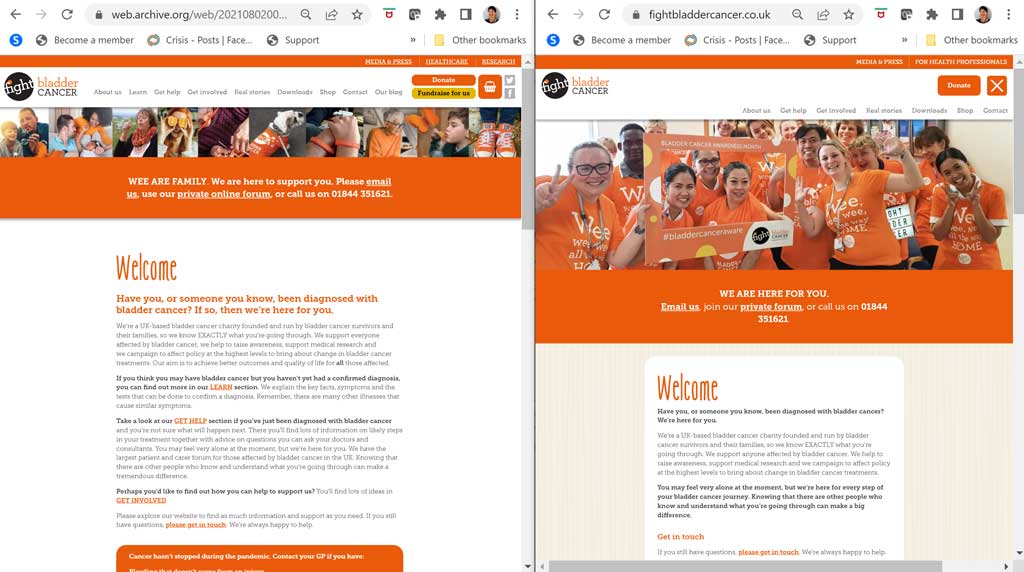Viewport: 1024px width, 572px height.
Task: Click Fight Bladder Cancer logo on archived page
Action: (x=41, y=86)
